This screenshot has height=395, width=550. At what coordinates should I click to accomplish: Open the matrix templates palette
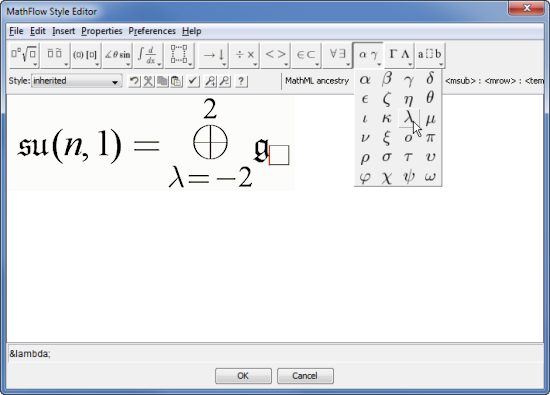(180, 55)
